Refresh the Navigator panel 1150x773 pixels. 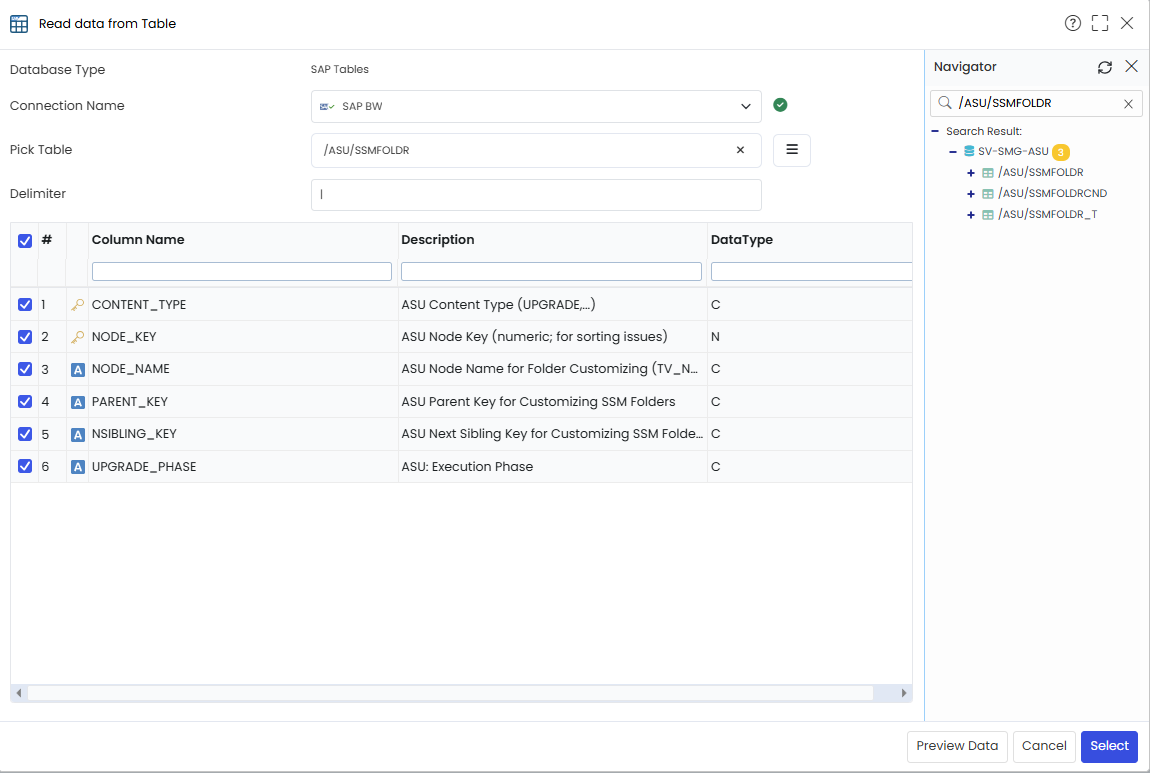pyautogui.click(x=1105, y=67)
